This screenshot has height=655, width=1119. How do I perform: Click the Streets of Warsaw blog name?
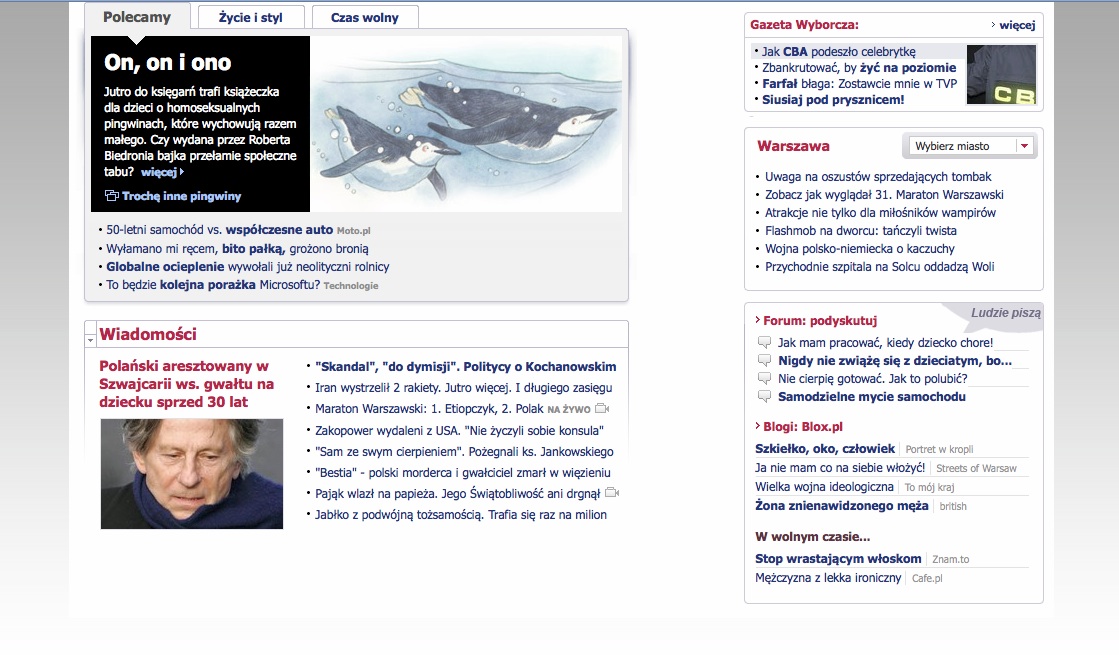(976, 469)
